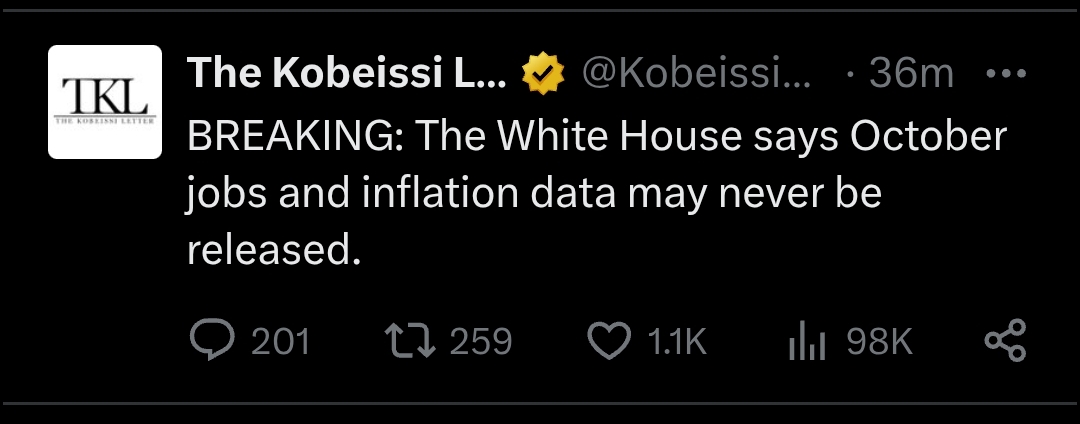Open the reply speech bubble icon
The width and height of the screenshot is (1080, 424).
coord(210,342)
